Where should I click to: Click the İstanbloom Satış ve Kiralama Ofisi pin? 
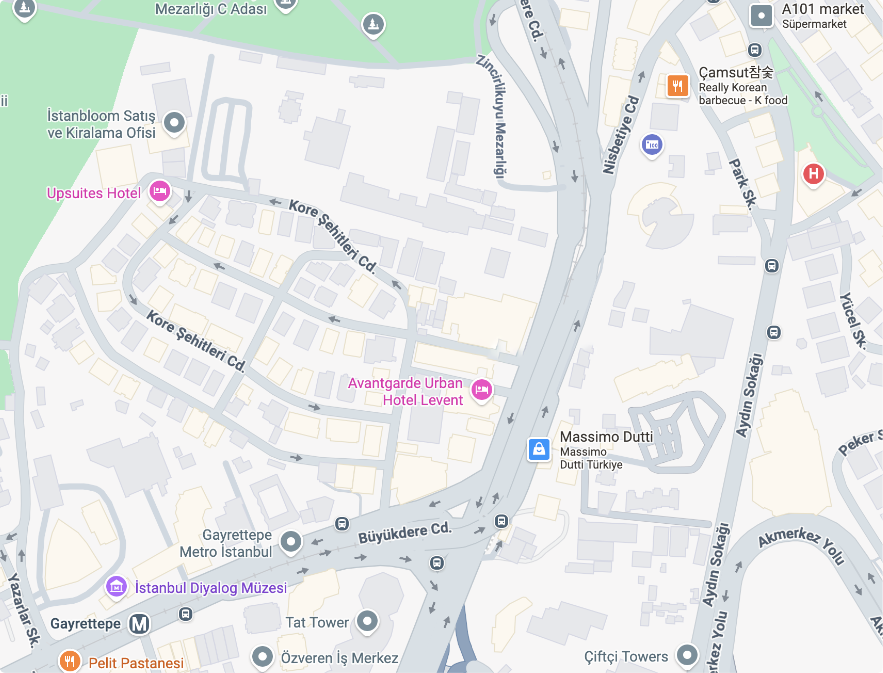pos(174,123)
